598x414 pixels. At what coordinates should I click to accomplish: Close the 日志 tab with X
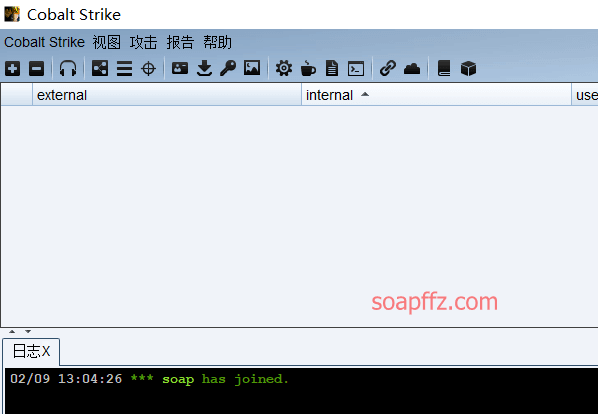tap(46, 351)
